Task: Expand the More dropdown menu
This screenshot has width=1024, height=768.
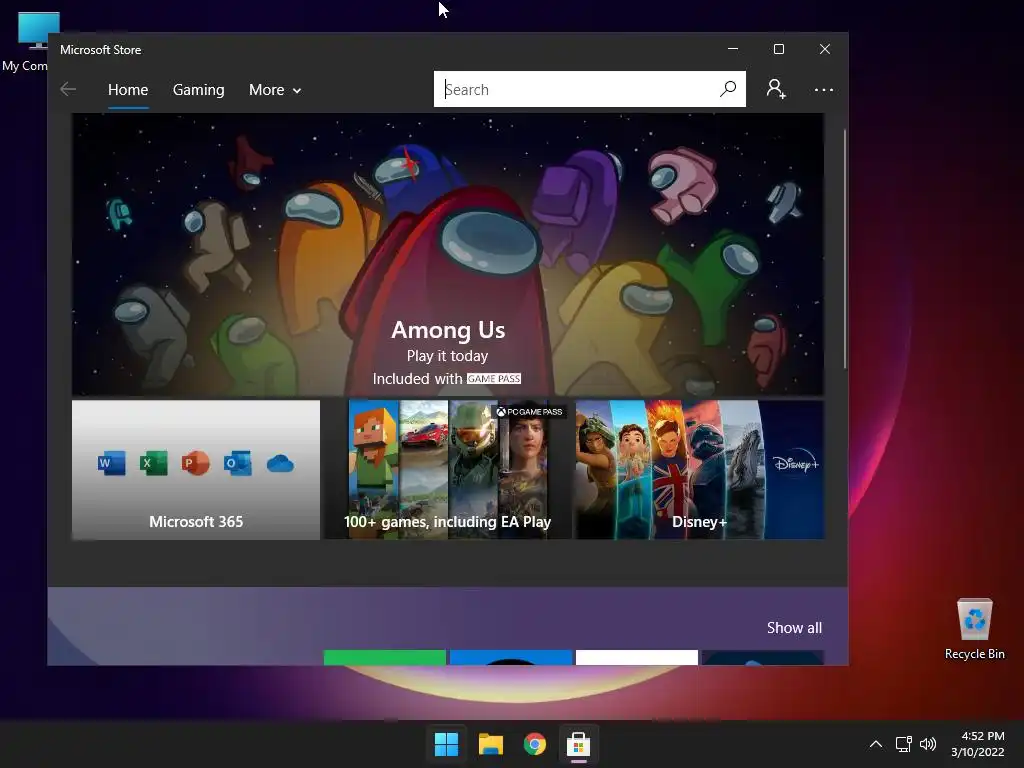Action: tap(275, 90)
